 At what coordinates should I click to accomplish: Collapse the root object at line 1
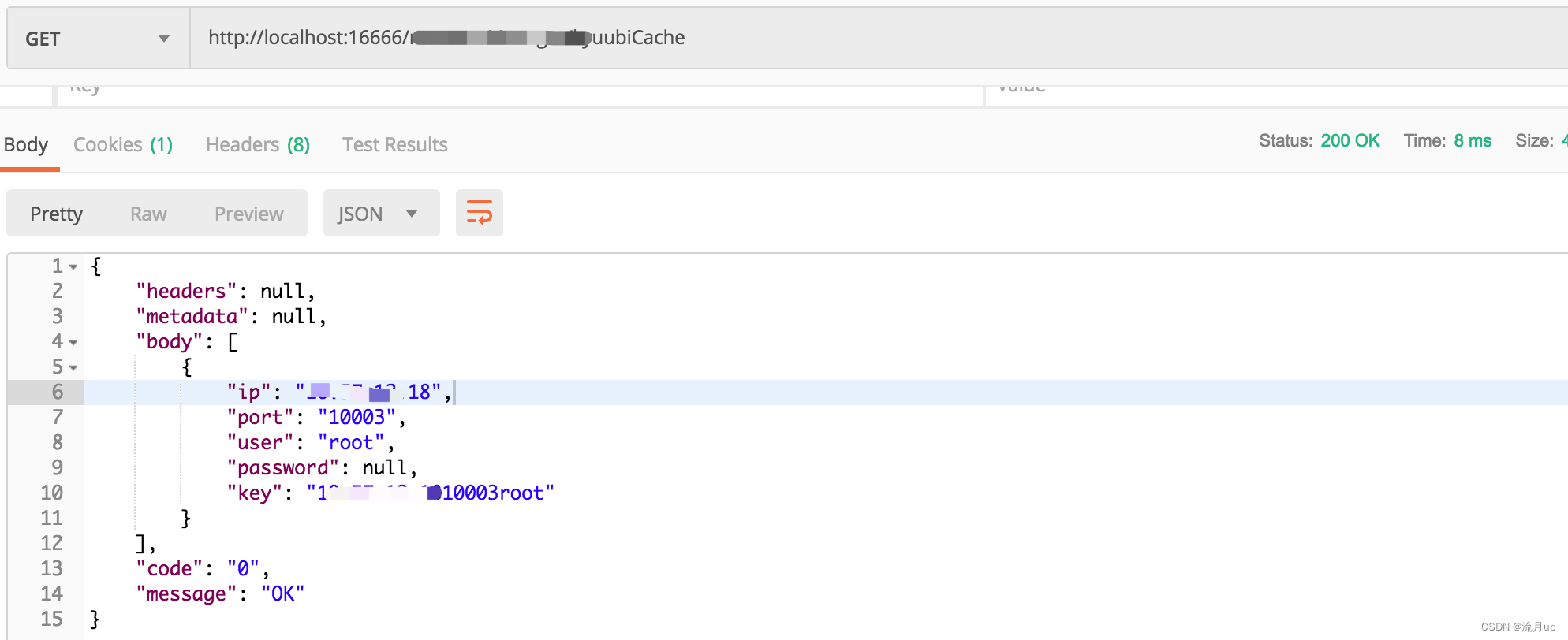point(73,267)
